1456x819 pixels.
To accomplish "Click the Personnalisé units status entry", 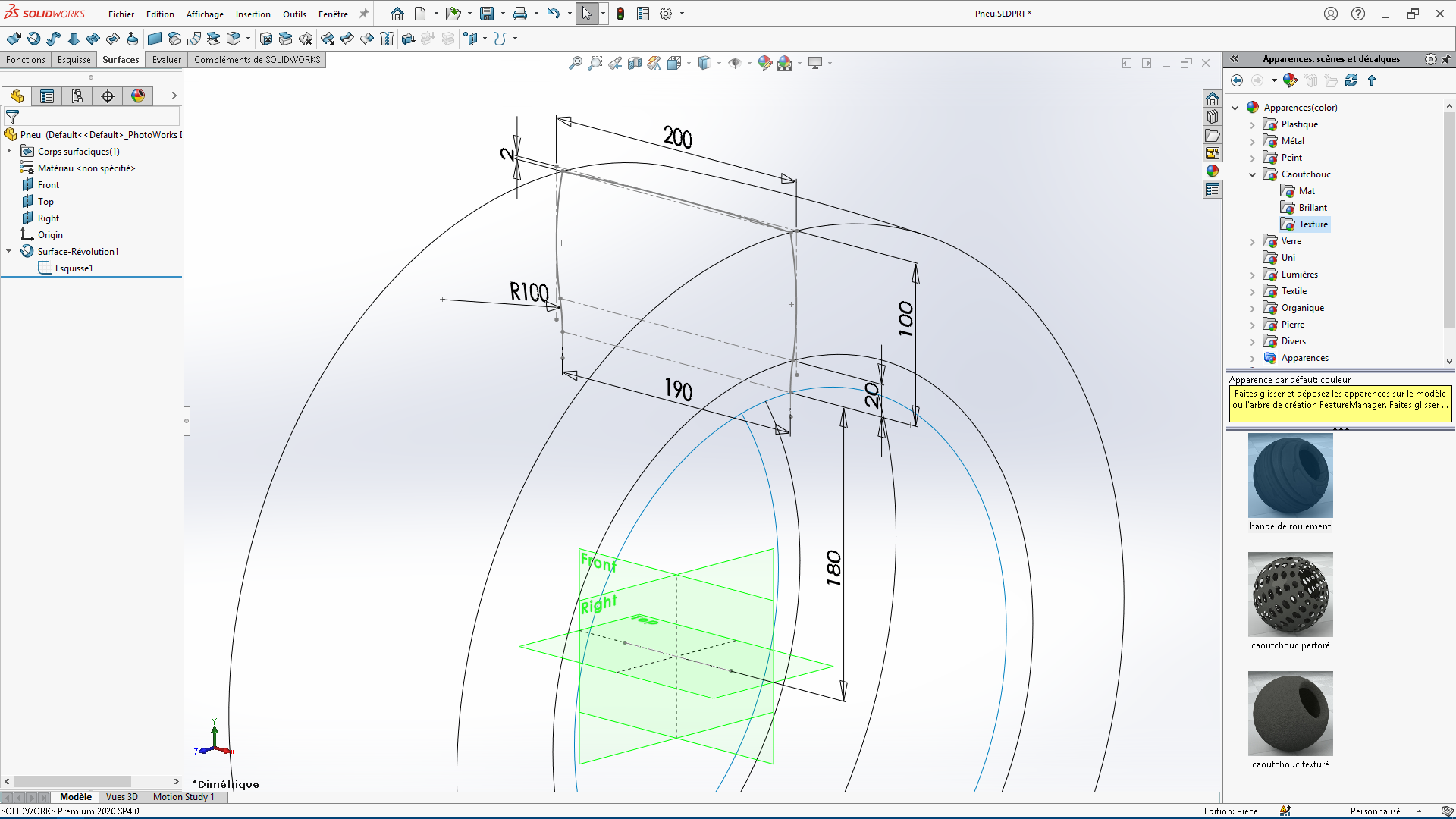I will click(x=1375, y=811).
